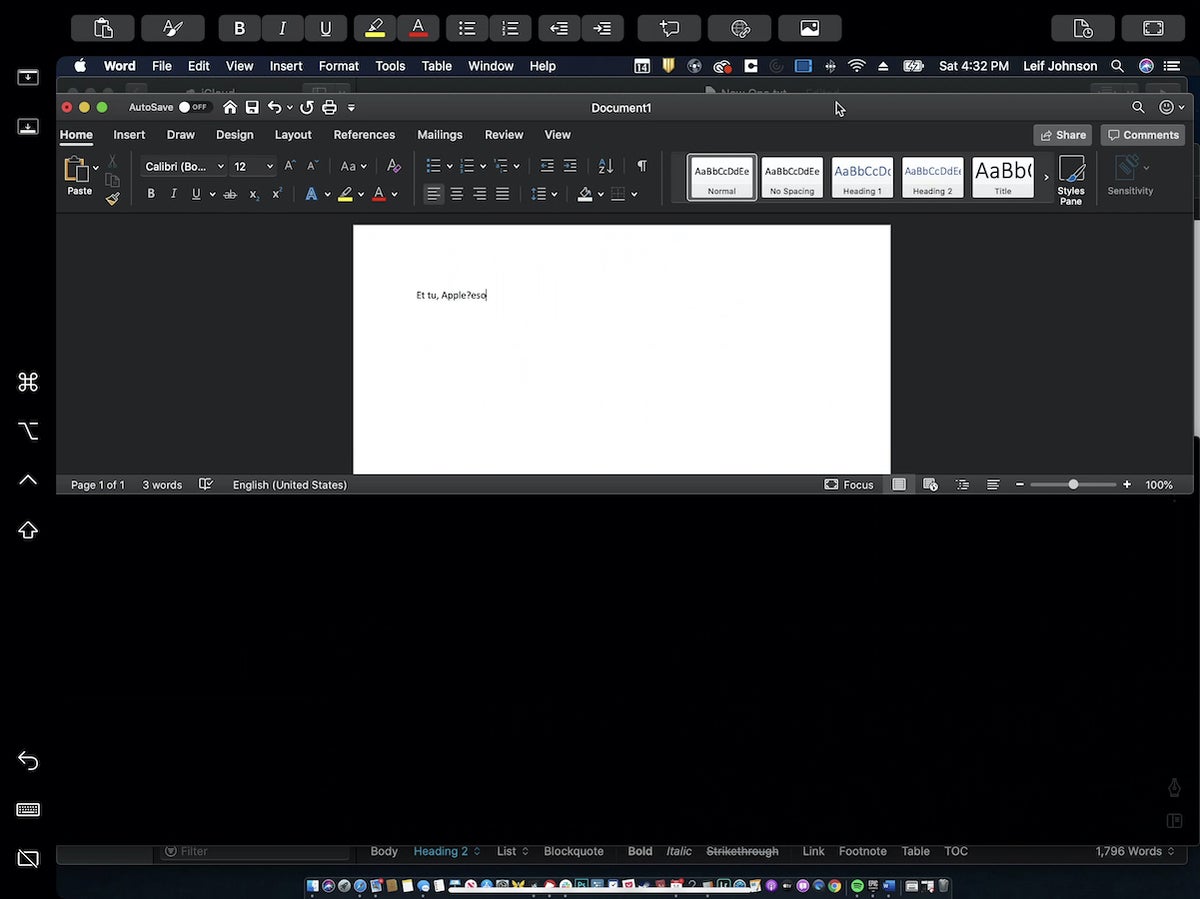Open the Format menu in the macOS menu bar
Viewport: 1200px width, 899px height.
(x=339, y=66)
